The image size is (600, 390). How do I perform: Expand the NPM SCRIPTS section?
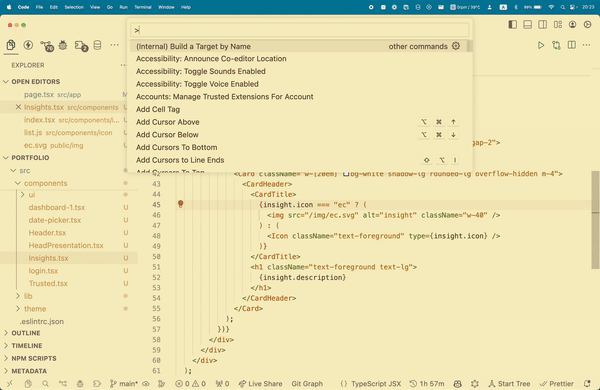pyautogui.click(x=34, y=358)
